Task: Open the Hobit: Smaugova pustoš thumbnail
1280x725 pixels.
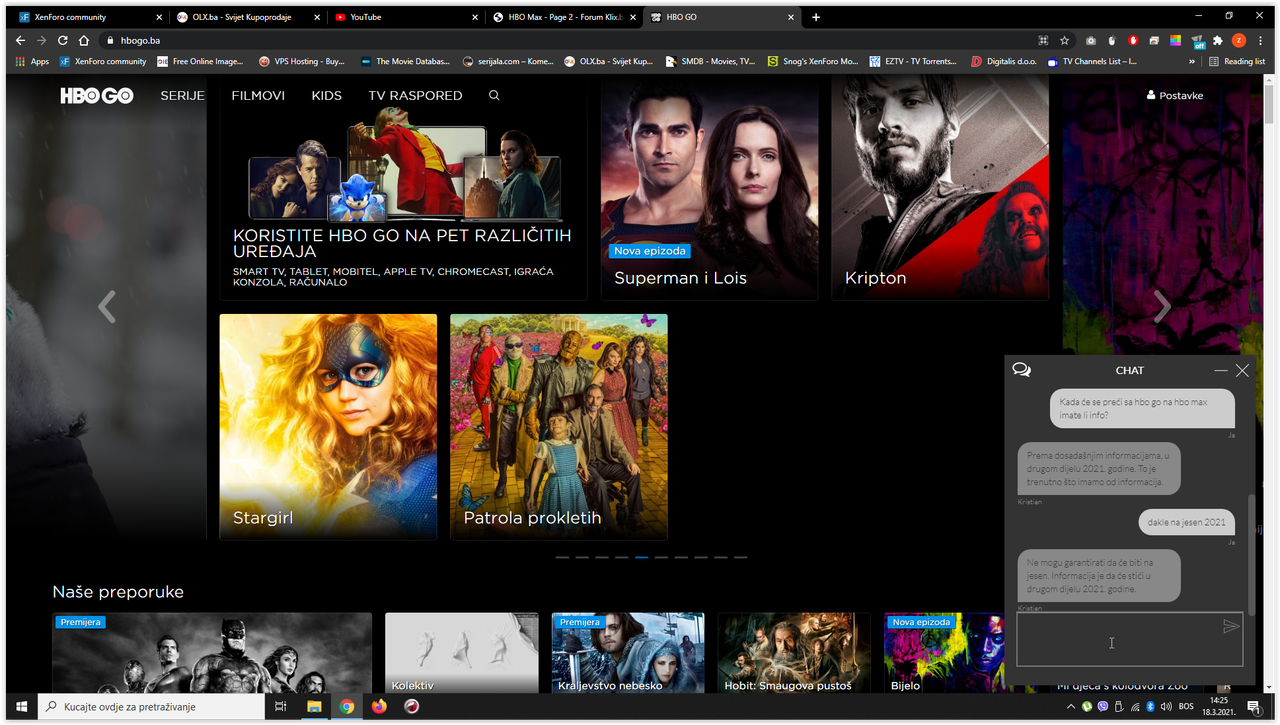Action: [794, 653]
